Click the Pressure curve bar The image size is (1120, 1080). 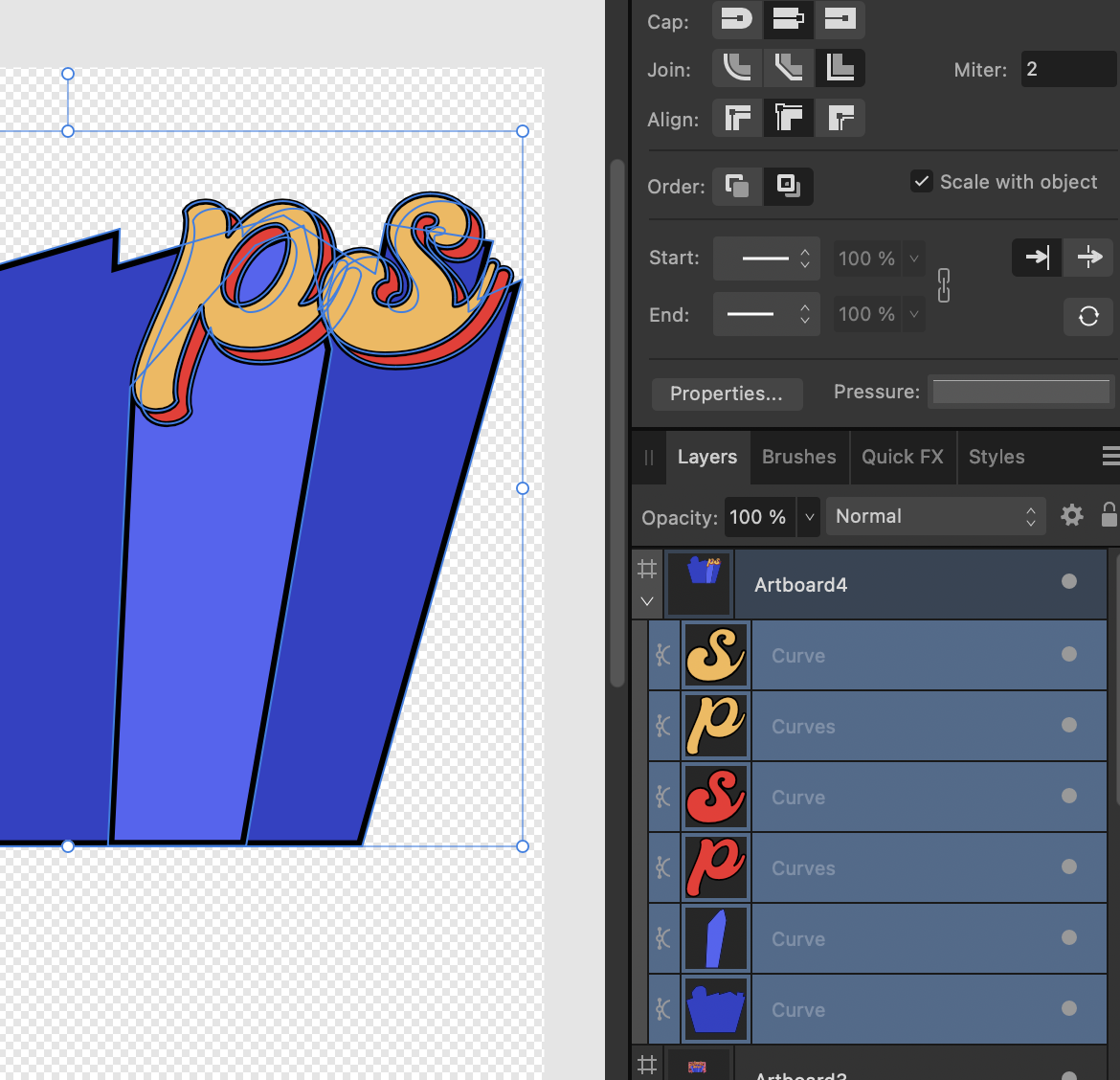coord(1020,392)
